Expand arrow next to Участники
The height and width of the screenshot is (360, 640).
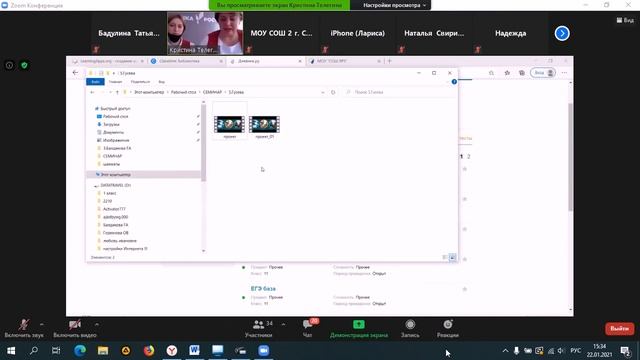point(283,324)
